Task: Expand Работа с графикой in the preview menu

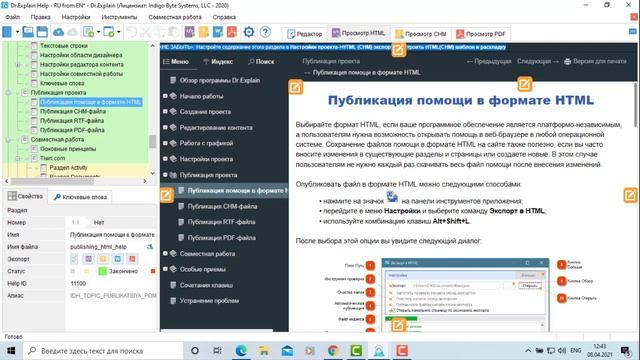Action: 165,143
